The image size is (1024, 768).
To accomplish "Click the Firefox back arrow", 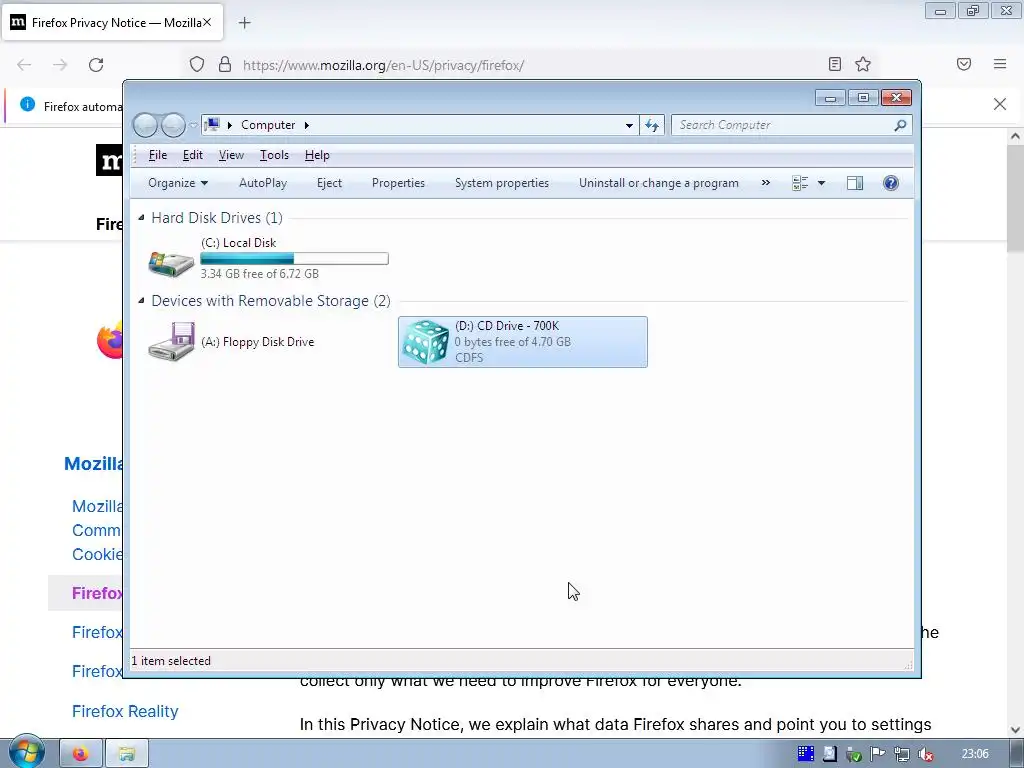I will coord(24,65).
